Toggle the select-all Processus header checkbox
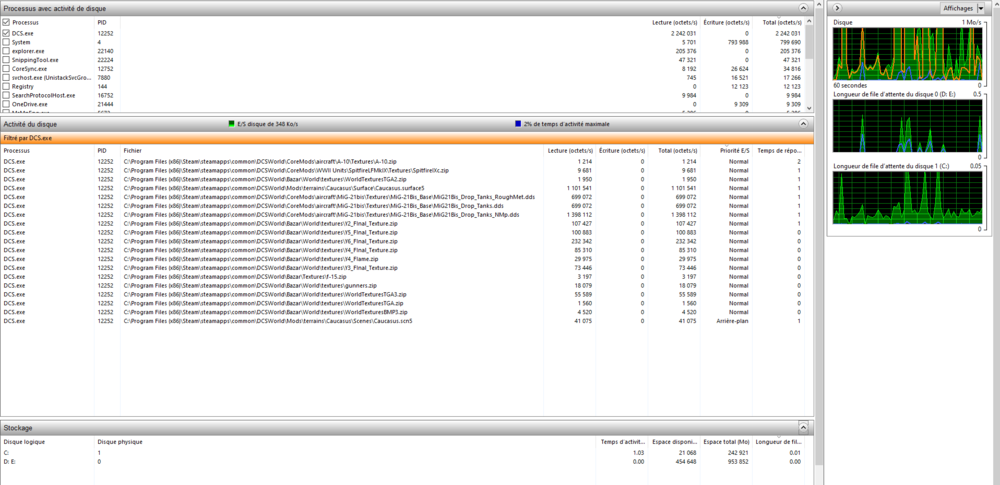This screenshot has width=1000, height=485. [6, 22]
